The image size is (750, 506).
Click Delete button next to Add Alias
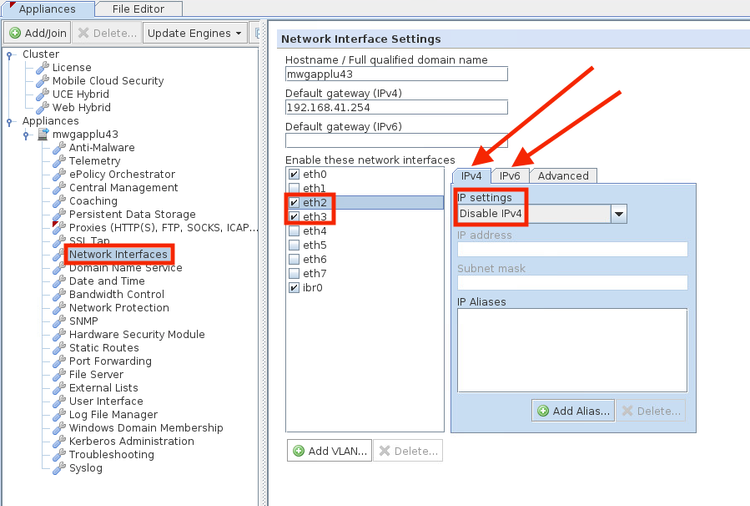tap(651, 411)
